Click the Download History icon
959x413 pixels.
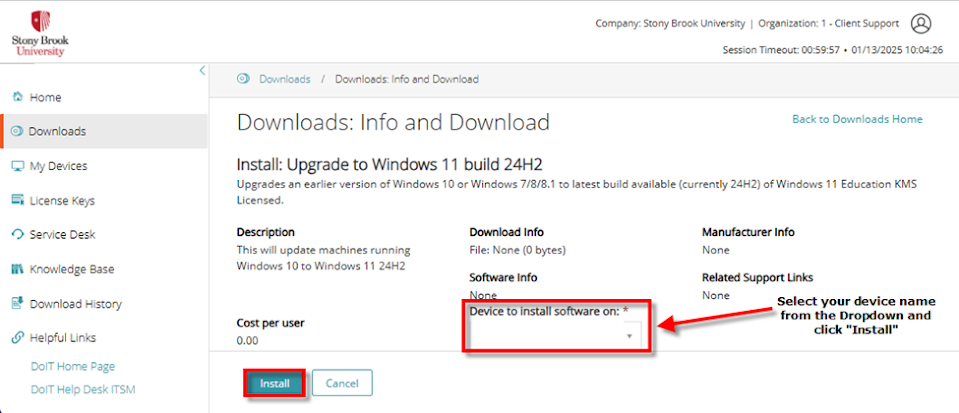pyautogui.click(x=18, y=303)
